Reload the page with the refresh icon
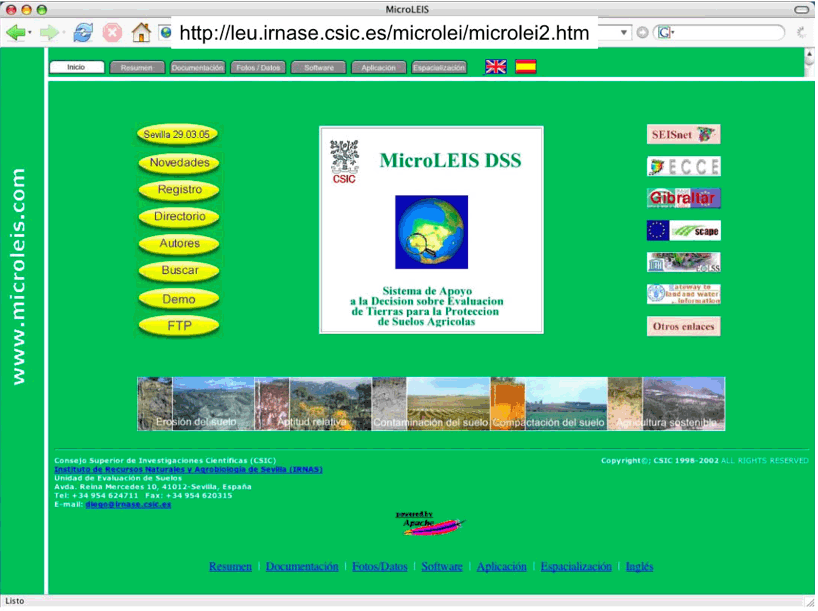Image resolution: width=818 pixels, height=611 pixels. [83, 32]
